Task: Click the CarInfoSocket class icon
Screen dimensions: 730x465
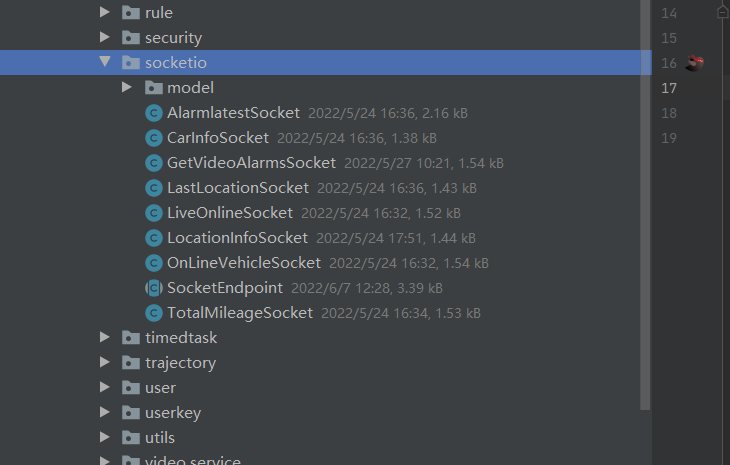Action: (154, 138)
